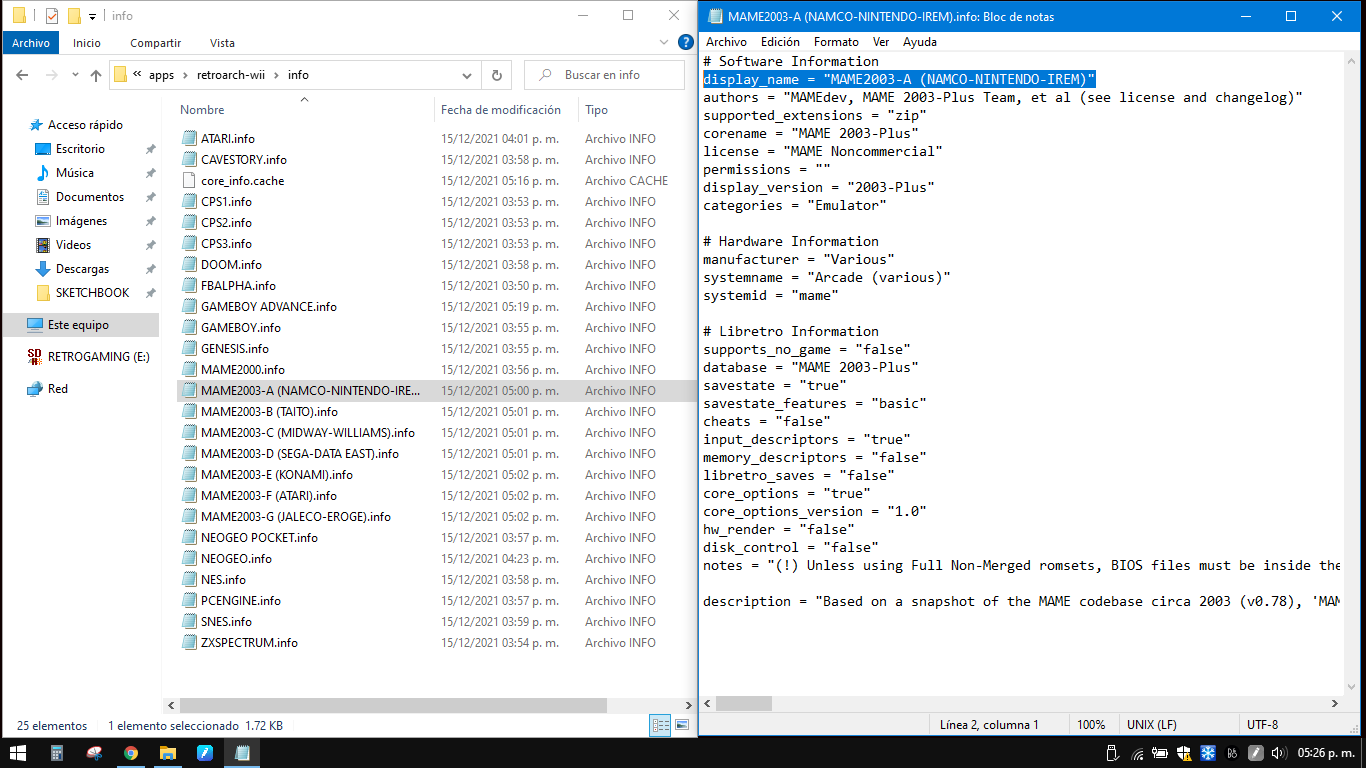Click the blue pen app on taskbar

click(x=205, y=753)
